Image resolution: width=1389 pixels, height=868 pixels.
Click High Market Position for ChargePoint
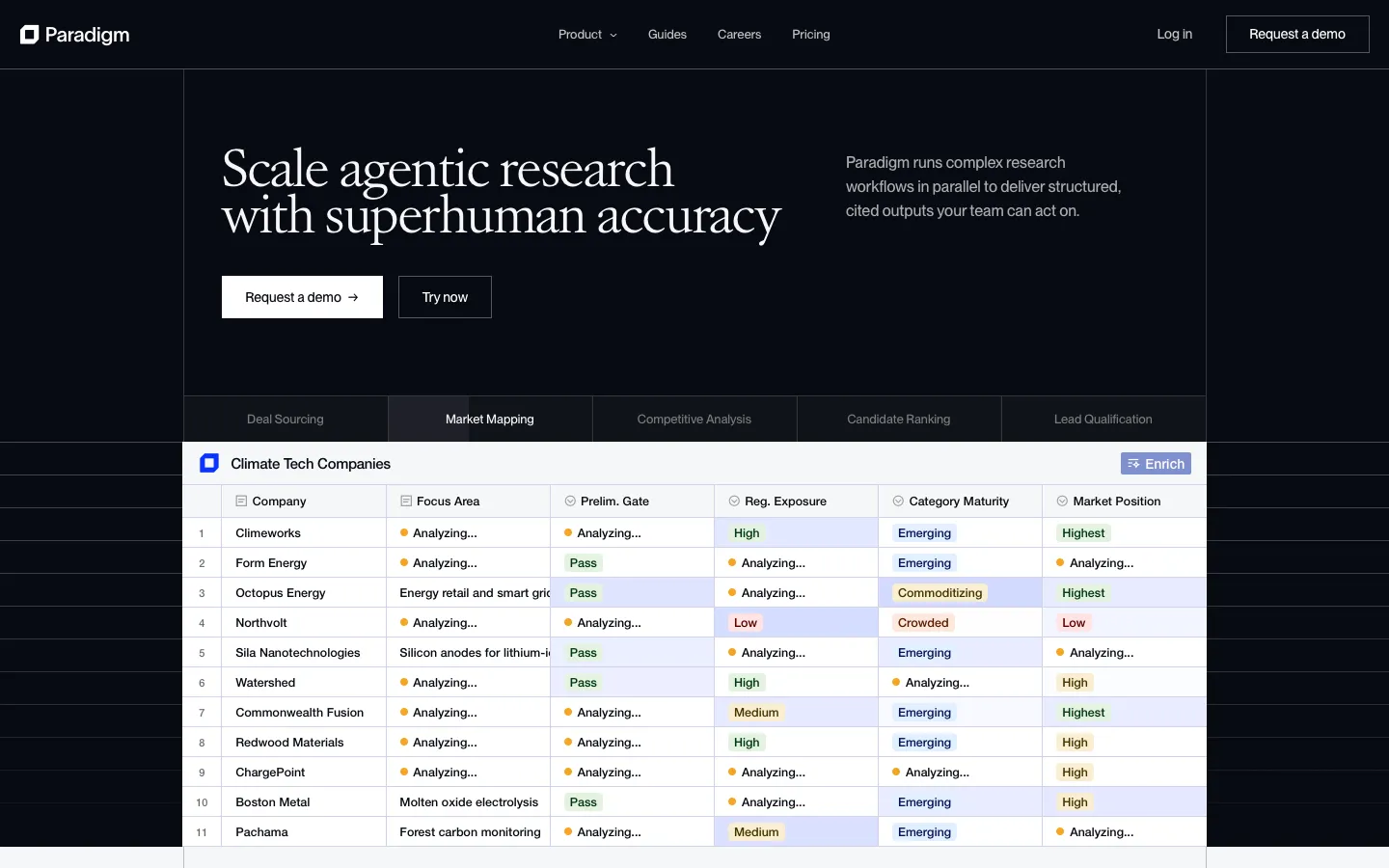tap(1075, 773)
